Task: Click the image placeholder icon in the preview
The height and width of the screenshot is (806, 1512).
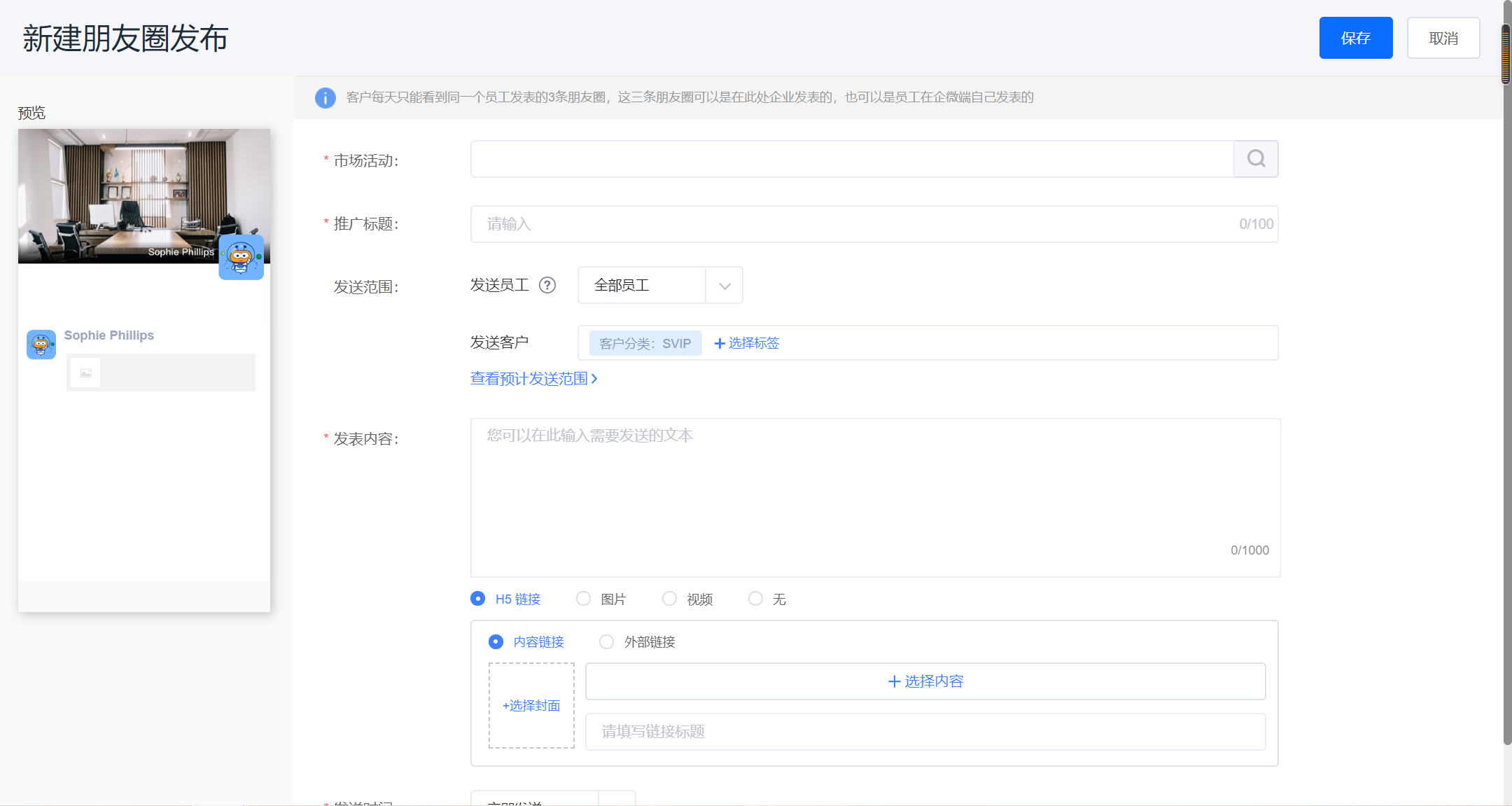Action: [85, 373]
